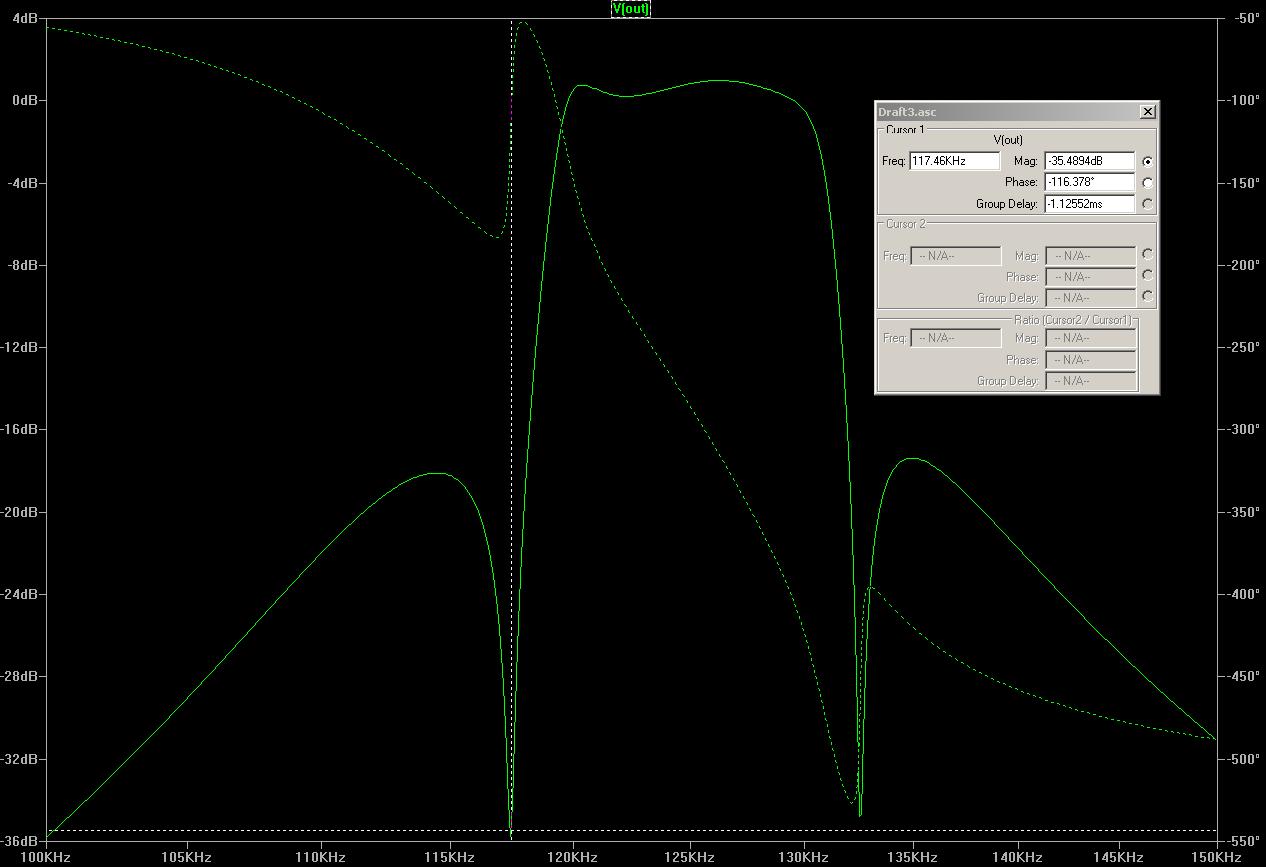Select the Cursor 2 Phase radio button

click(1147, 276)
